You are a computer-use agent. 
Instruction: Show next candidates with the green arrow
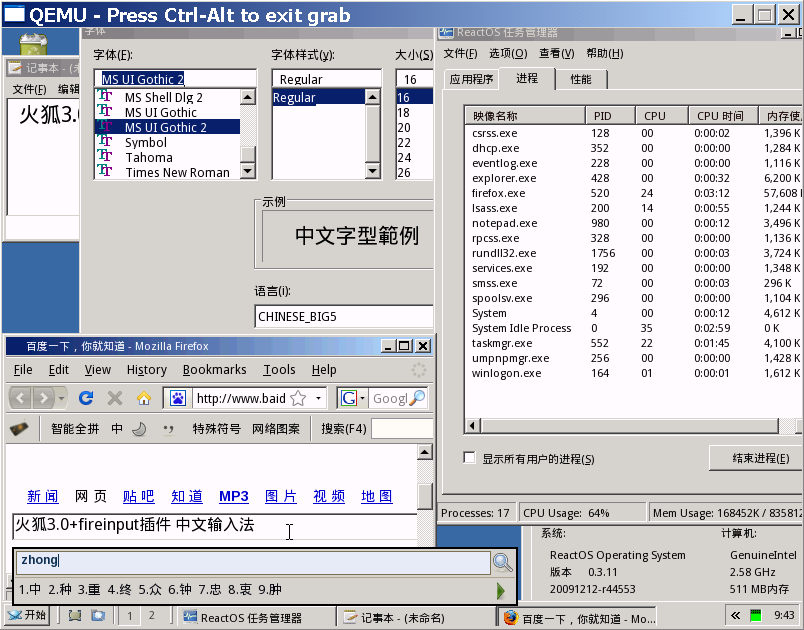pos(501,591)
